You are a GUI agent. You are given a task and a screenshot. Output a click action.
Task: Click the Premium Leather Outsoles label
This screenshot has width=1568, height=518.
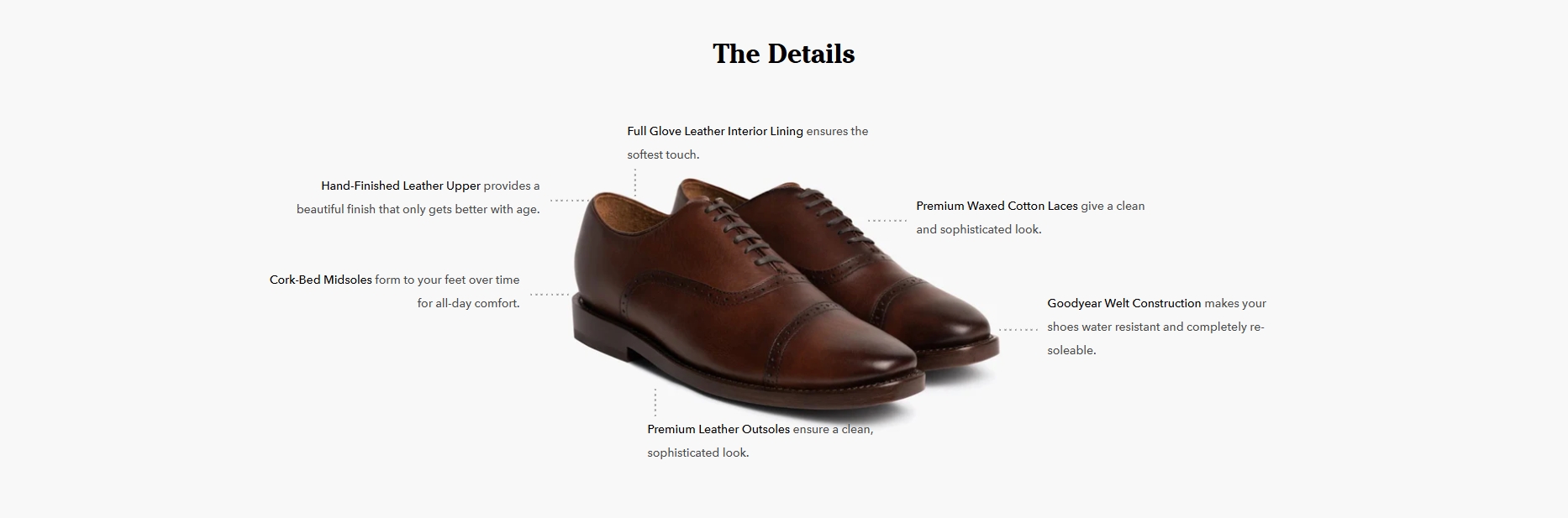[718, 429]
